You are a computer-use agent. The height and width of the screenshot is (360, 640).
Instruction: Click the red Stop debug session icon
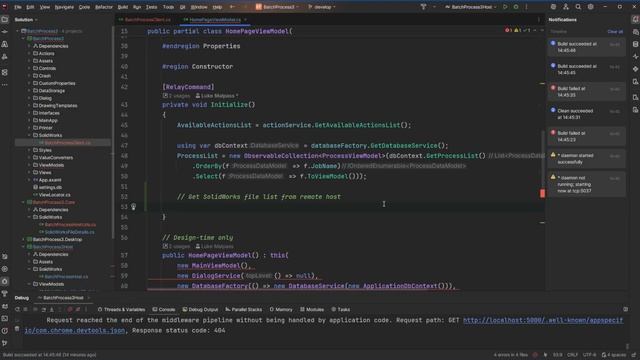tap(70, 309)
